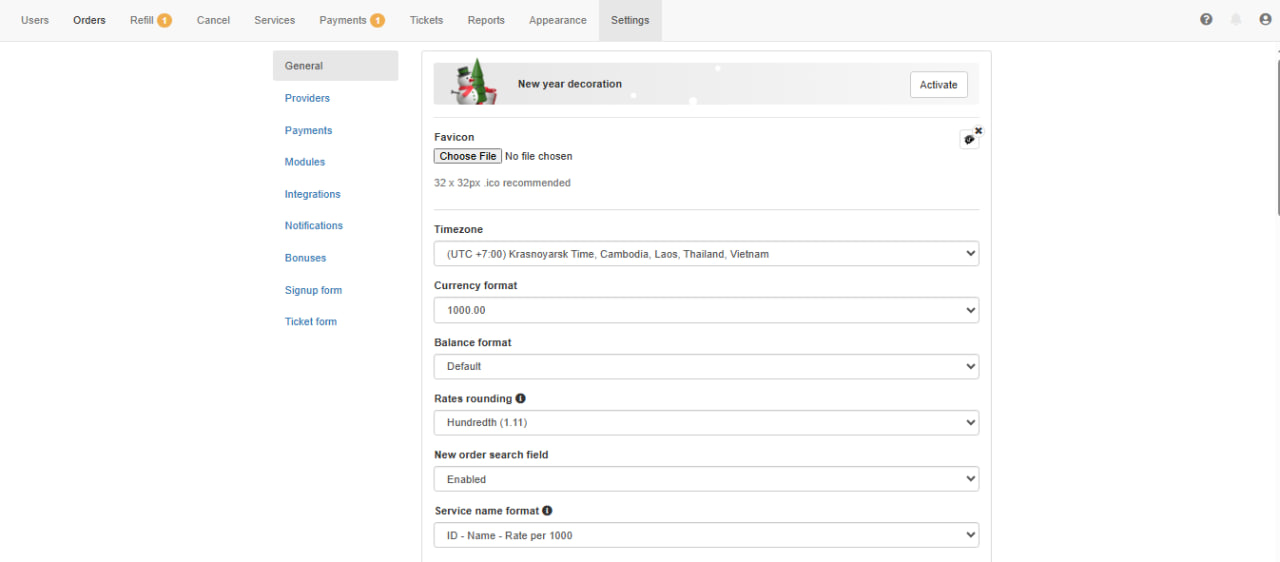Open the user account profile icon
Viewport: 1280px width, 562px height.
pyautogui.click(x=1265, y=20)
